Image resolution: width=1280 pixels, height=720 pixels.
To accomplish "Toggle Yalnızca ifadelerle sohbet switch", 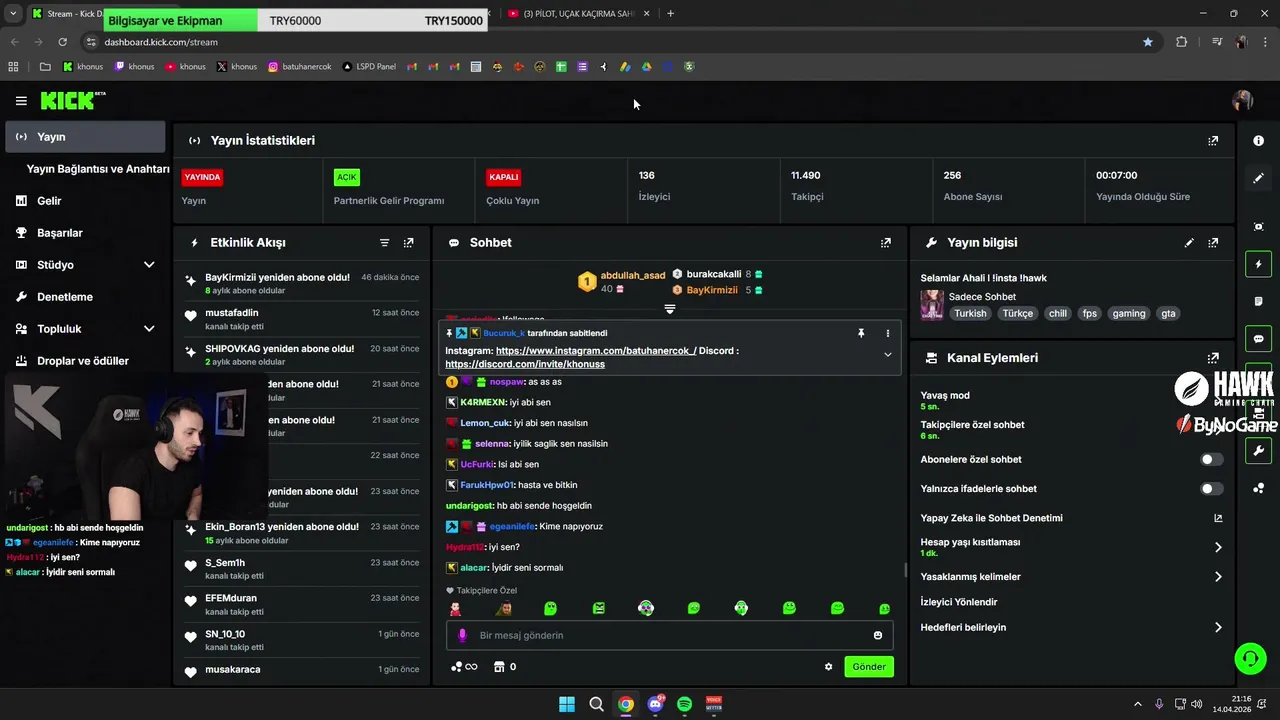I will (1211, 489).
